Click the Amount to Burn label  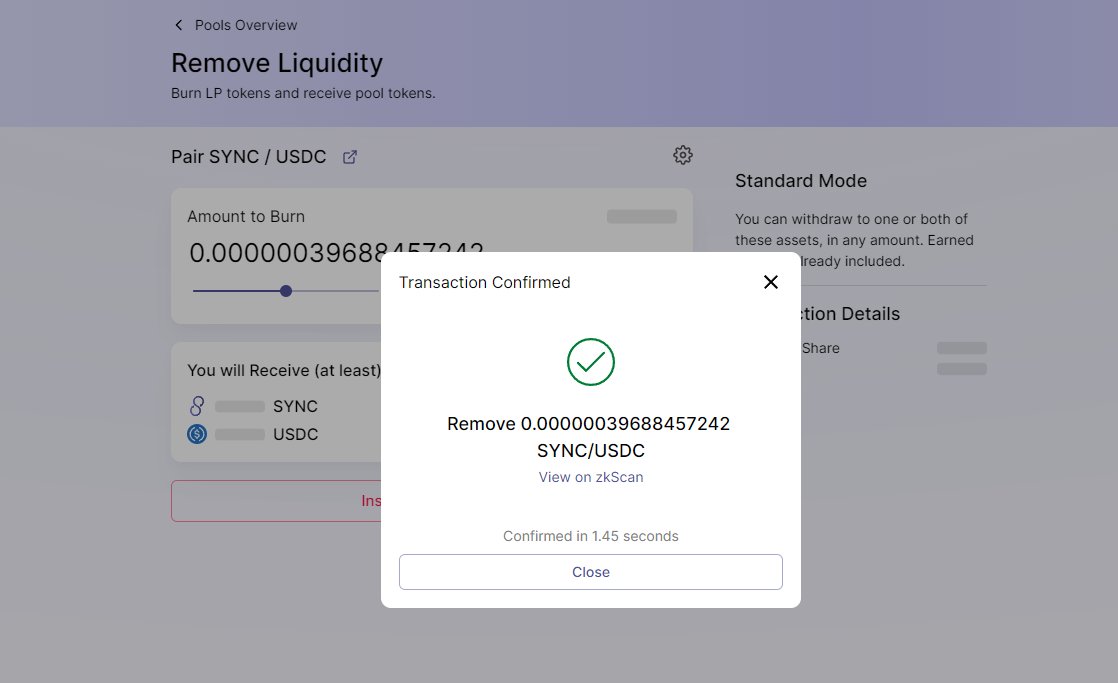246,217
